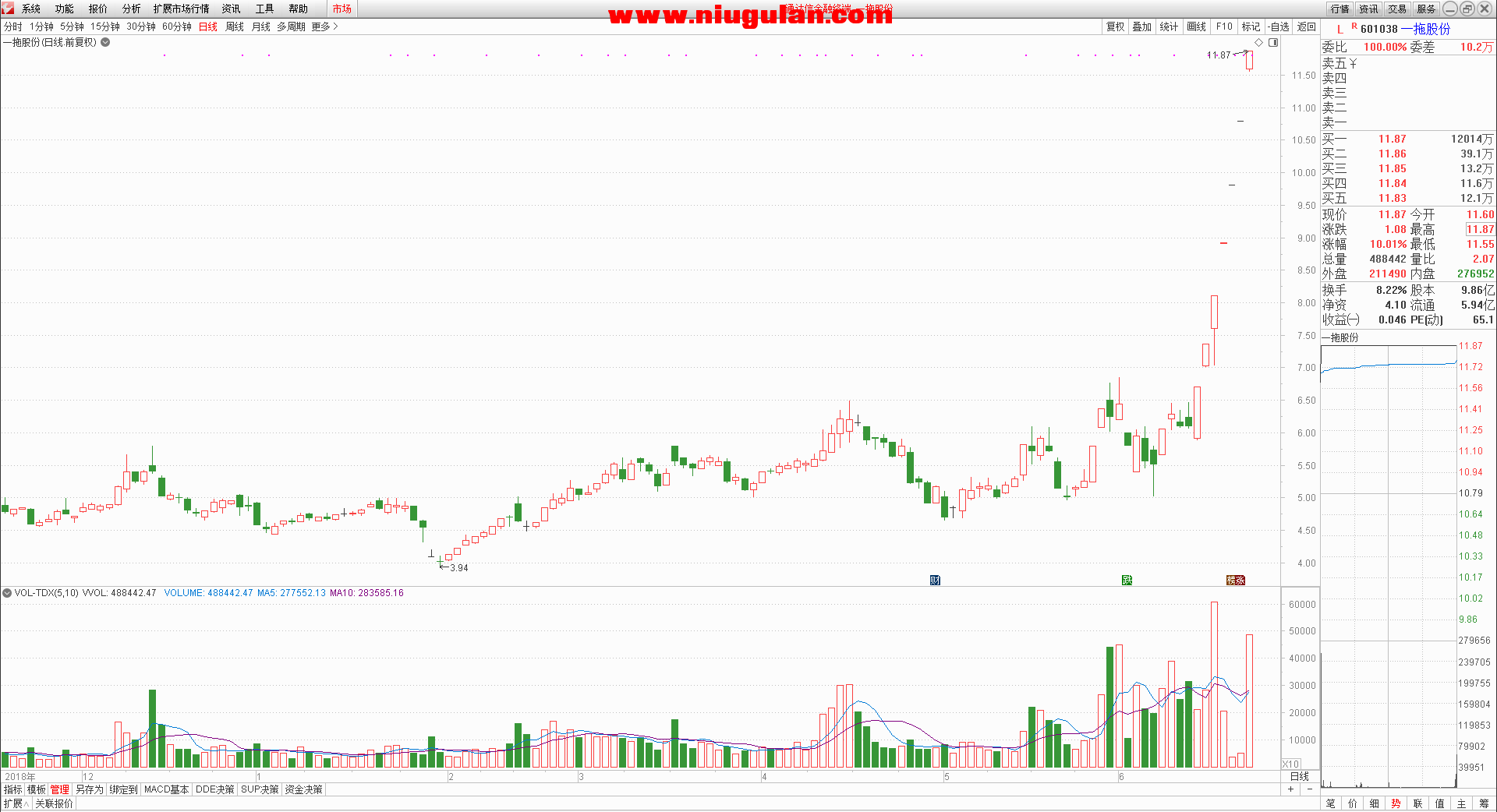Click stock name 一拖股份 in quote header
The image size is (1497, 812).
1426,30
